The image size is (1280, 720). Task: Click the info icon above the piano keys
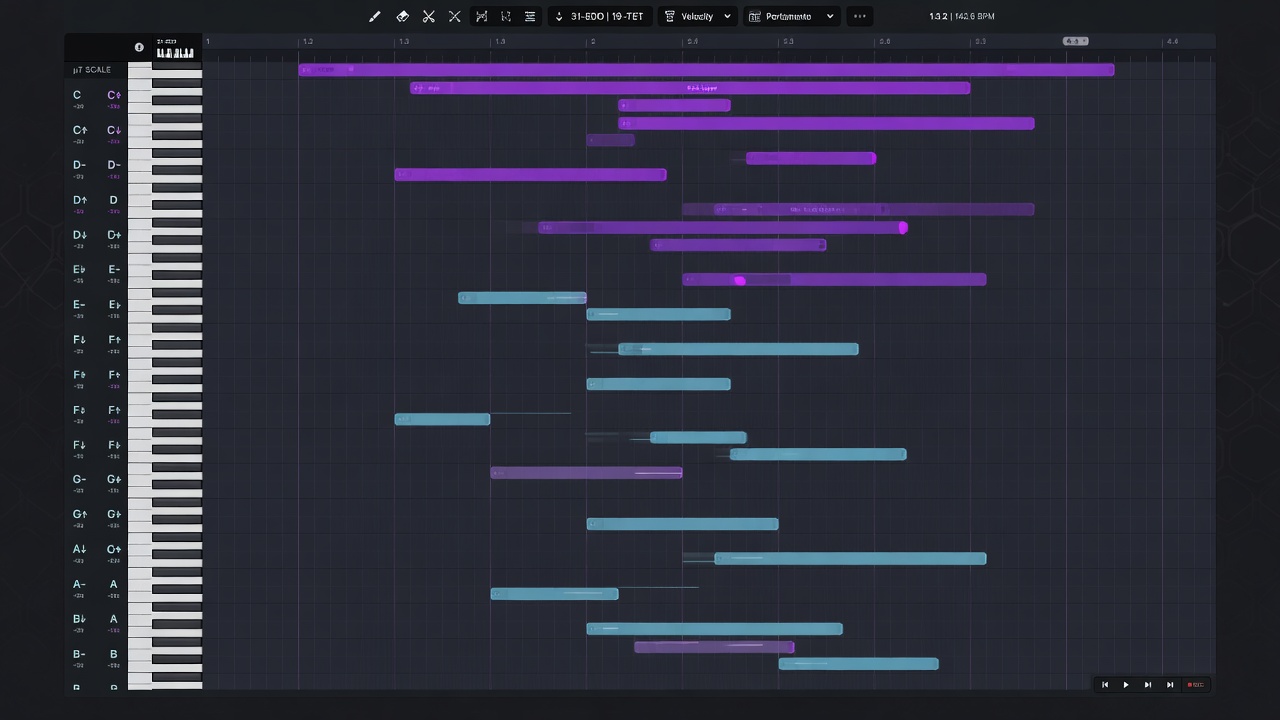click(139, 47)
